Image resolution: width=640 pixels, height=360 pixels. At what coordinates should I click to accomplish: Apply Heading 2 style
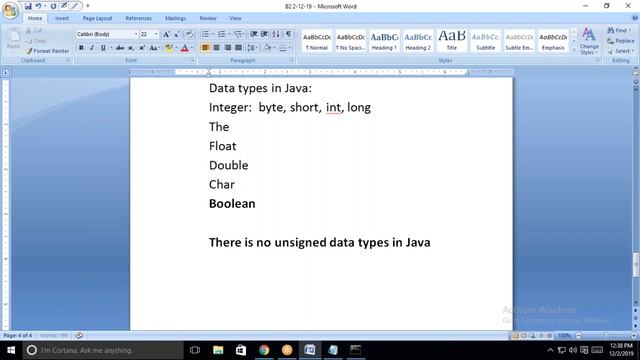(x=418, y=41)
